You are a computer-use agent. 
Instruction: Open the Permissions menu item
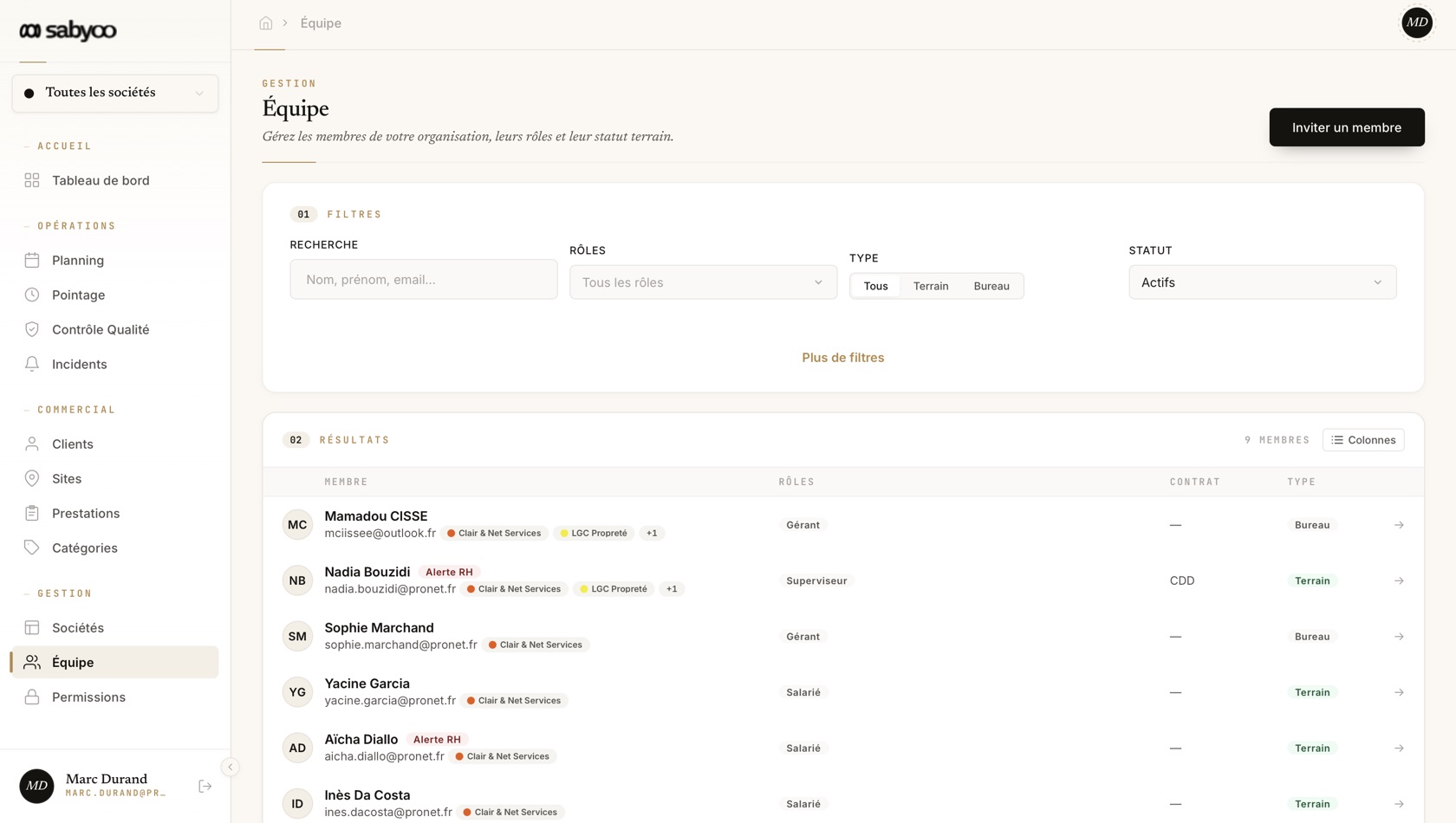(115, 697)
